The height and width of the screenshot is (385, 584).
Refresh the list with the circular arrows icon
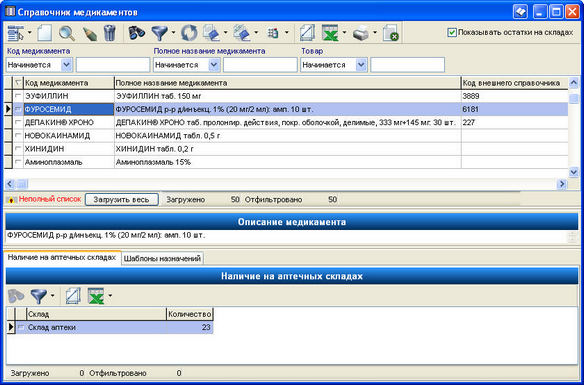click(189, 33)
